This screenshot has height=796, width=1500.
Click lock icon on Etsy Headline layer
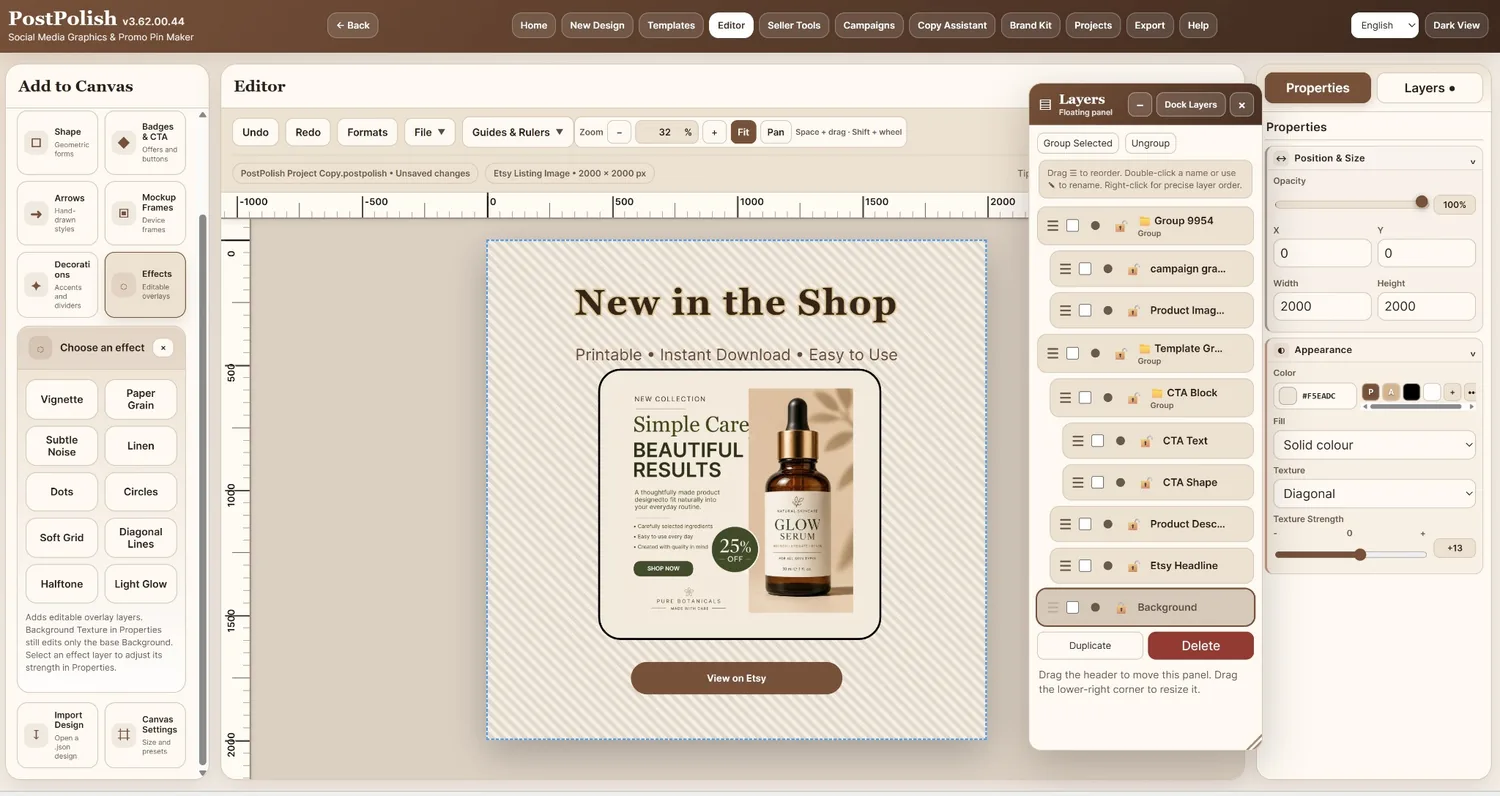(1134, 566)
